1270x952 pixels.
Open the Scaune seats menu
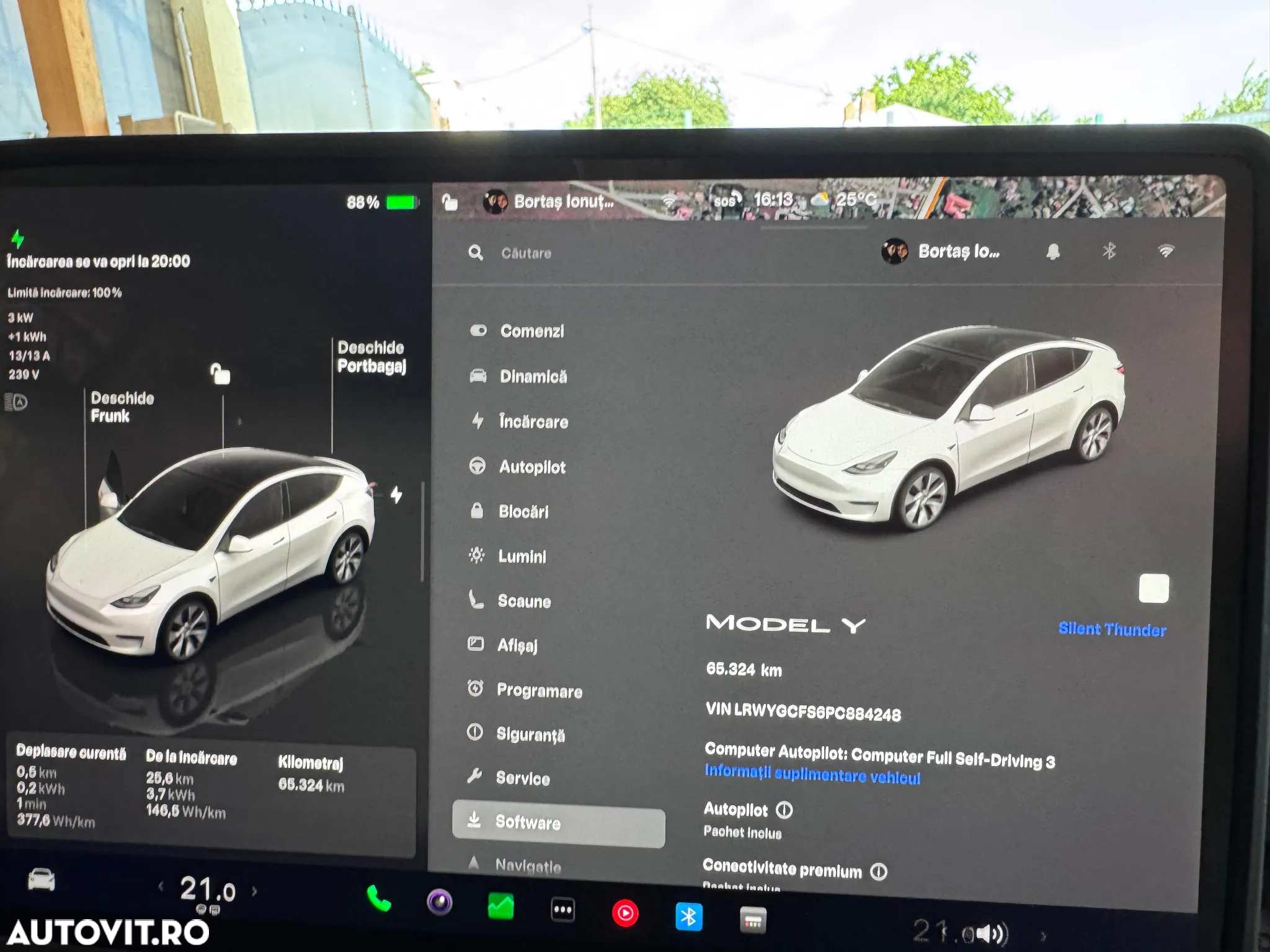[509, 601]
